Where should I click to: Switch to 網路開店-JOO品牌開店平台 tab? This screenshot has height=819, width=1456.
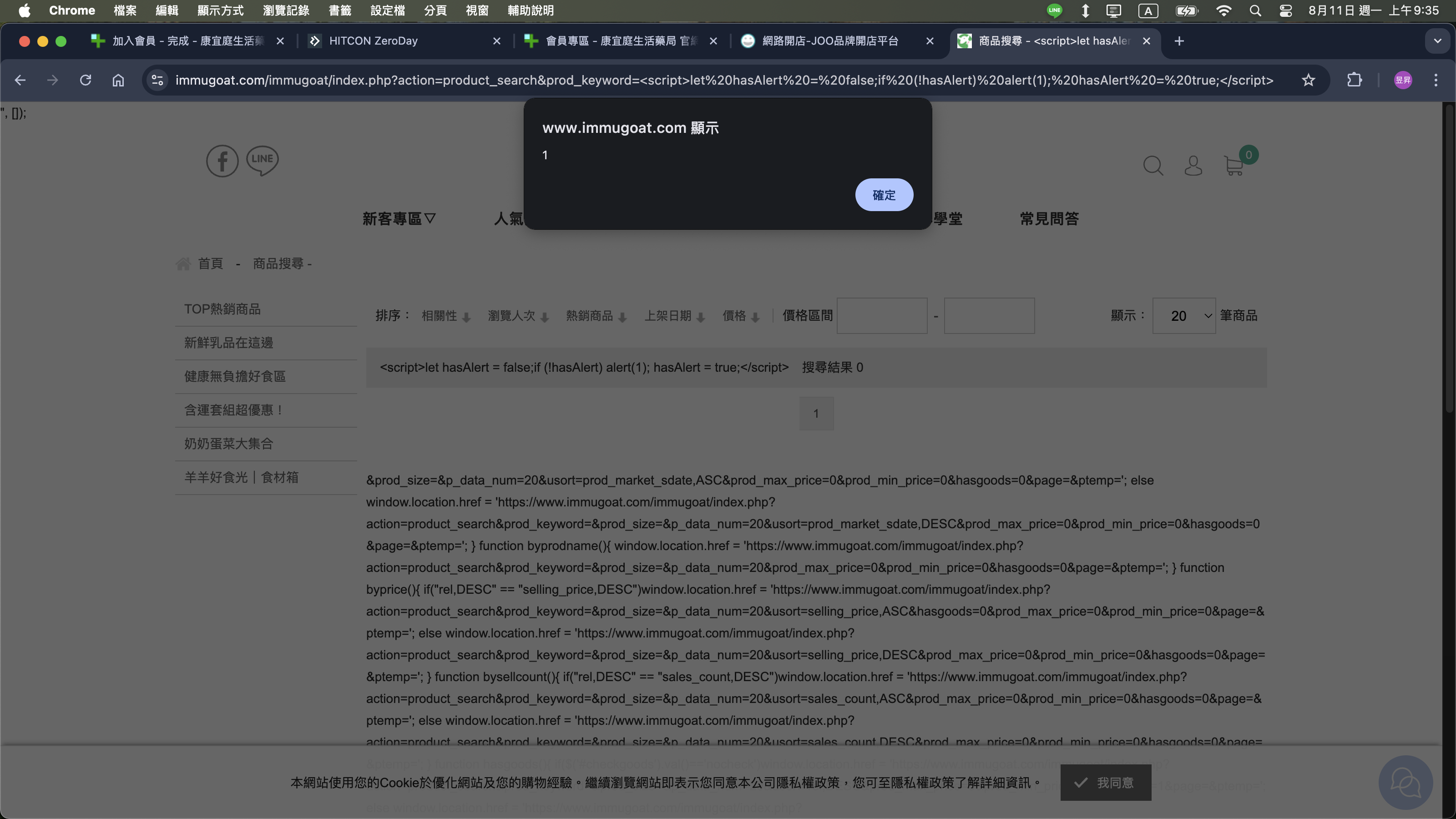(837, 40)
